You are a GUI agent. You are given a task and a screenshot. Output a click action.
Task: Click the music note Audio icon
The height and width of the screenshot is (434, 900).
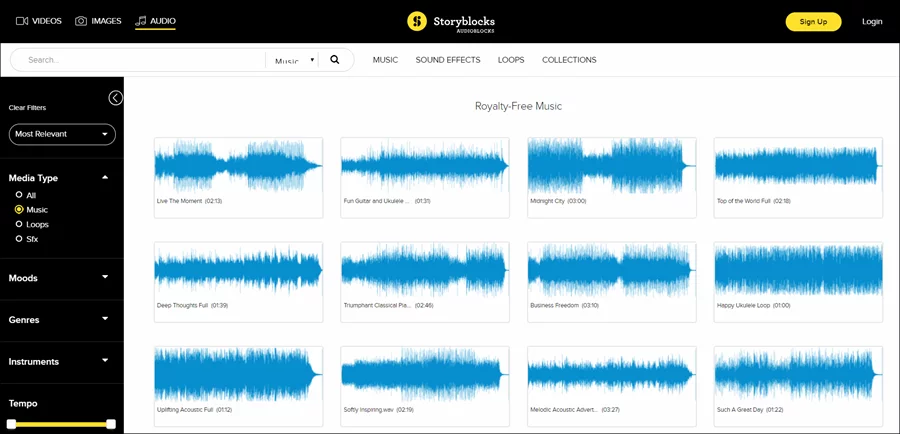pos(141,21)
